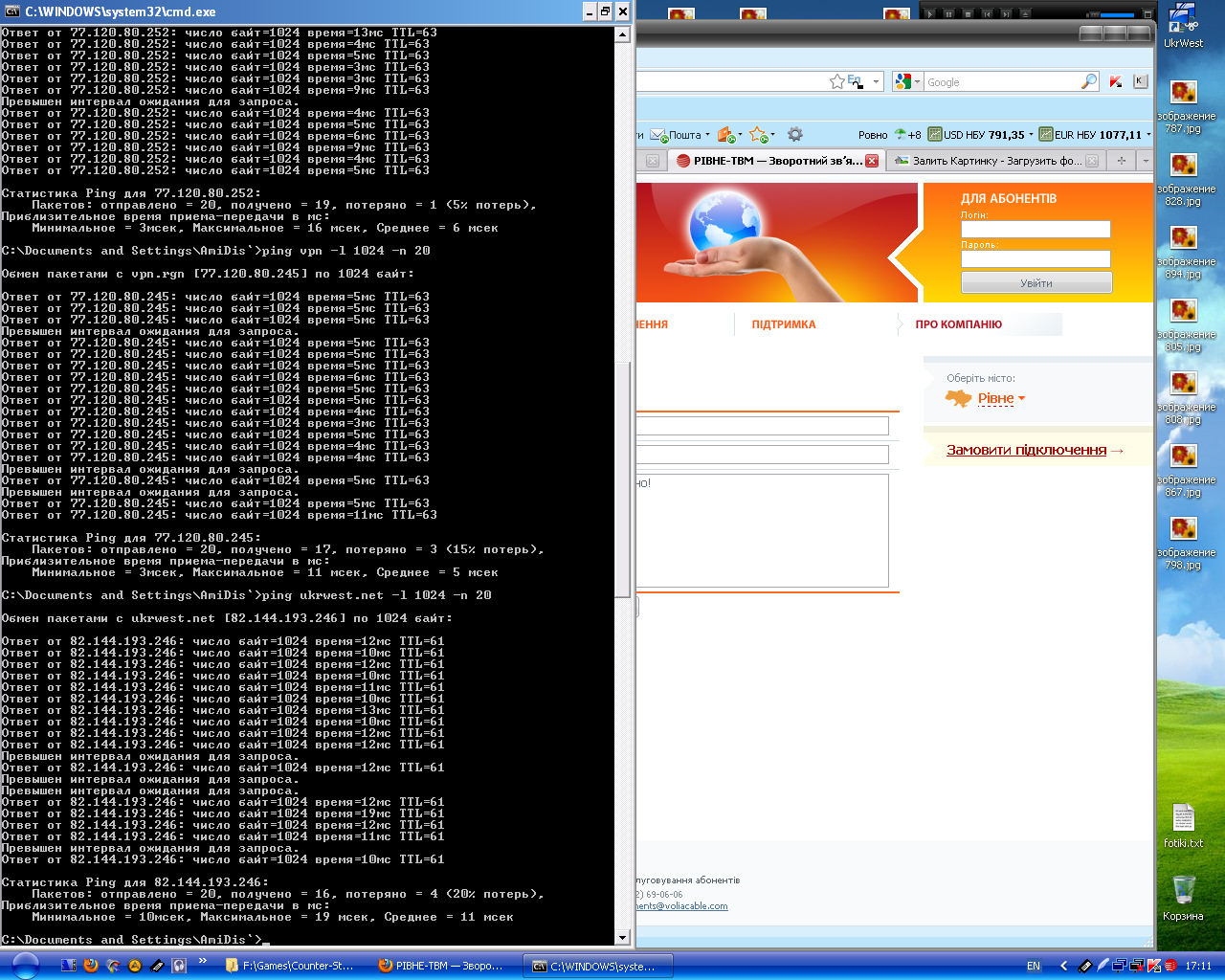The image size is (1225, 980).
Task: Click the Kaspersky tray icon
Action: tap(1154, 966)
